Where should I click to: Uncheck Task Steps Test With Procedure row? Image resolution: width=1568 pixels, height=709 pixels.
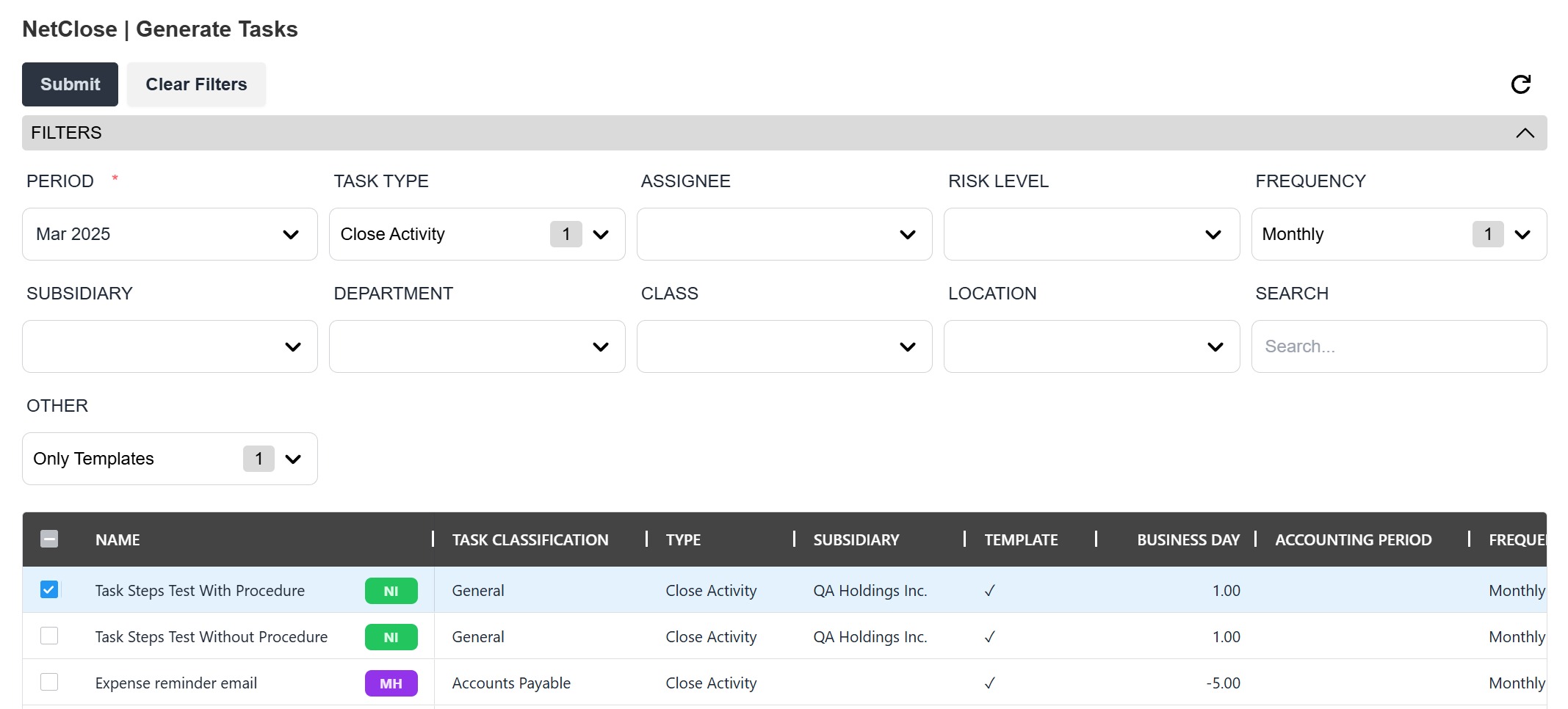coord(49,589)
